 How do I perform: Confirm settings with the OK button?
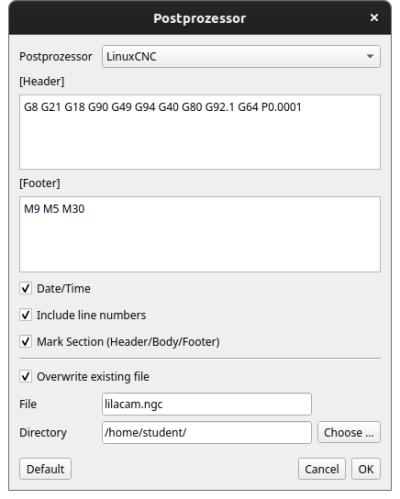[366, 469]
